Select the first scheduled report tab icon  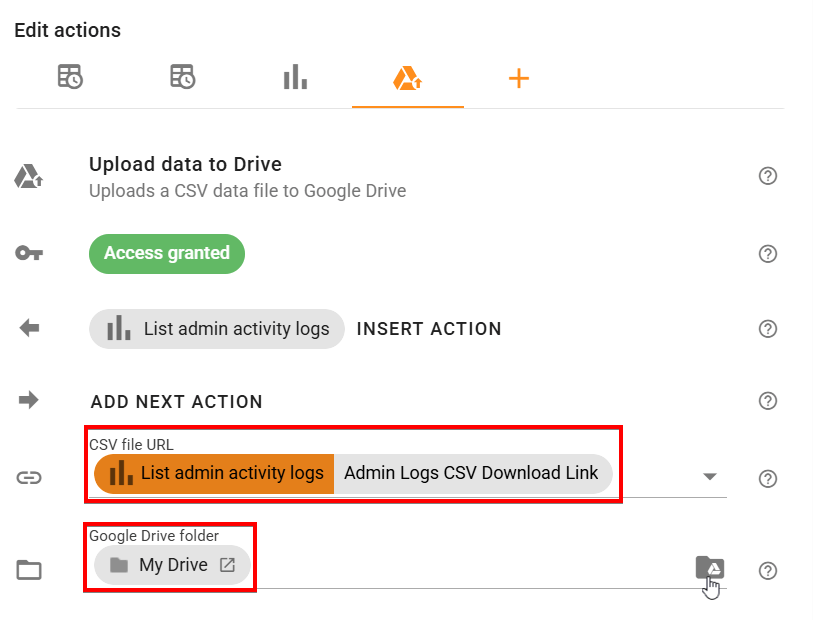[71, 76]
